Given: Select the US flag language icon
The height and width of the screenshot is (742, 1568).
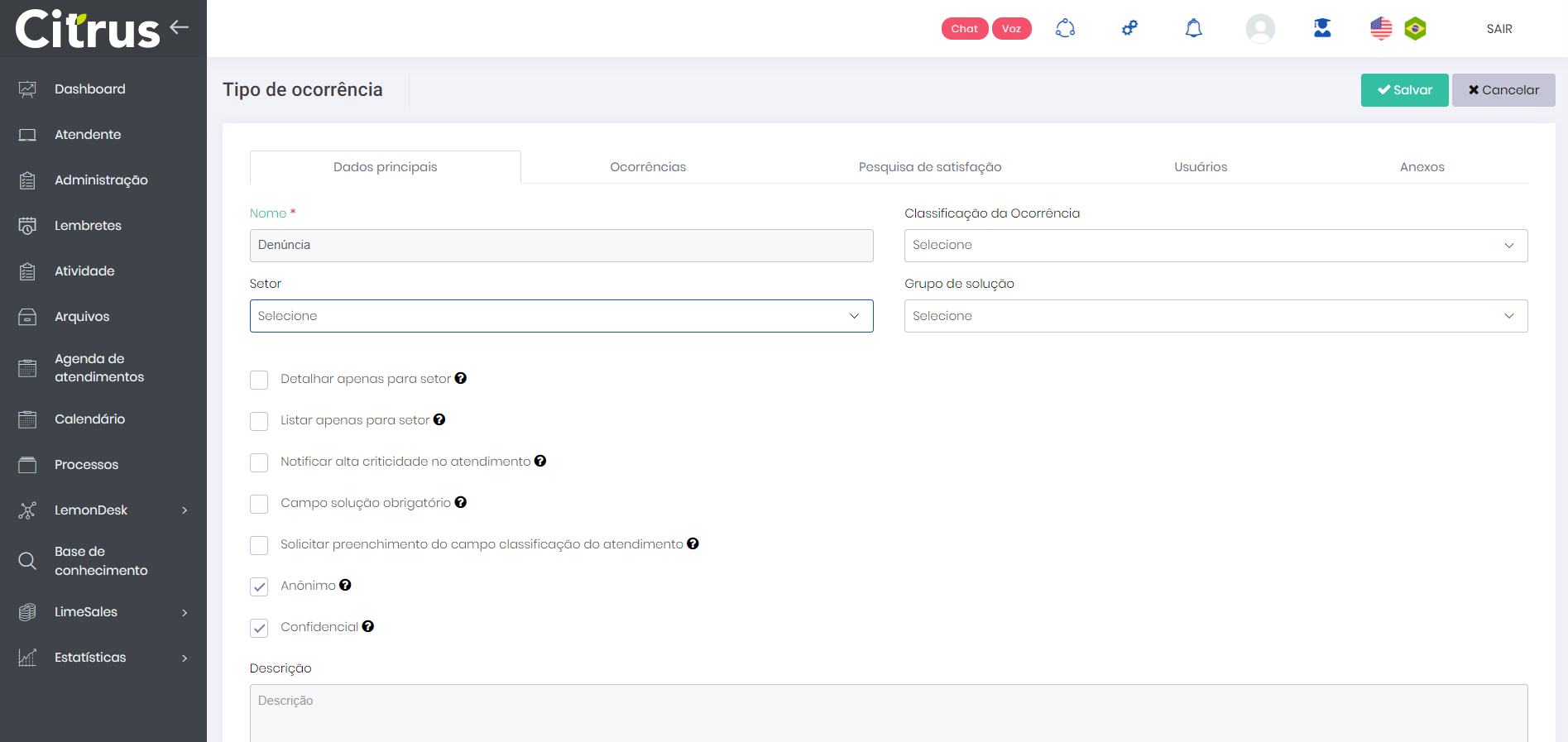Looking at the screenshot, I should click(x=1380, y=29).
